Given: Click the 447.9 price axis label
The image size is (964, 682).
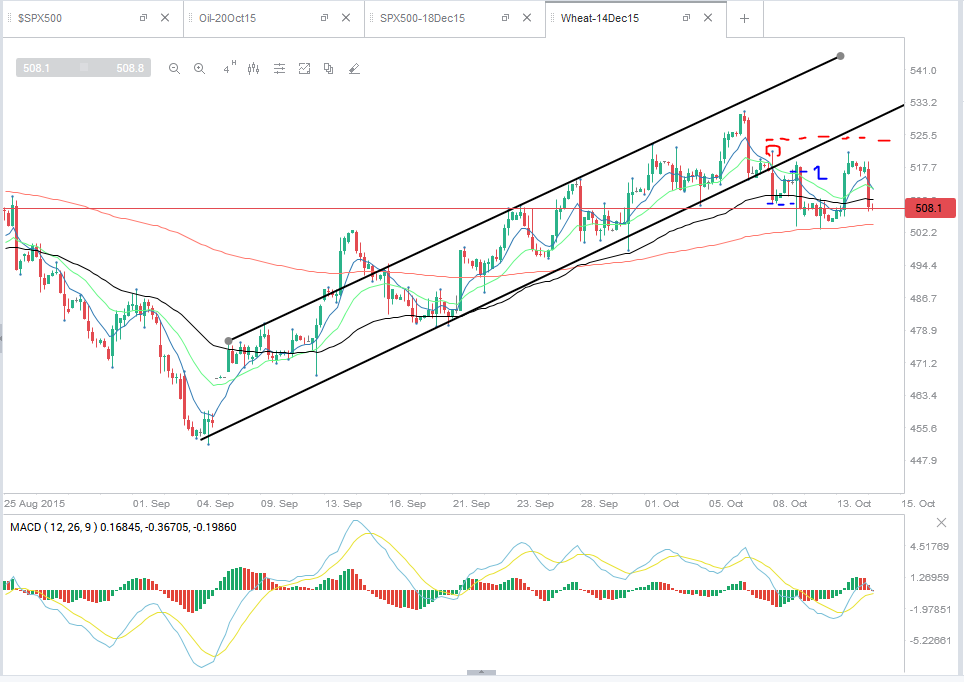Looking at the screenshot, I should tap(923, 461).
